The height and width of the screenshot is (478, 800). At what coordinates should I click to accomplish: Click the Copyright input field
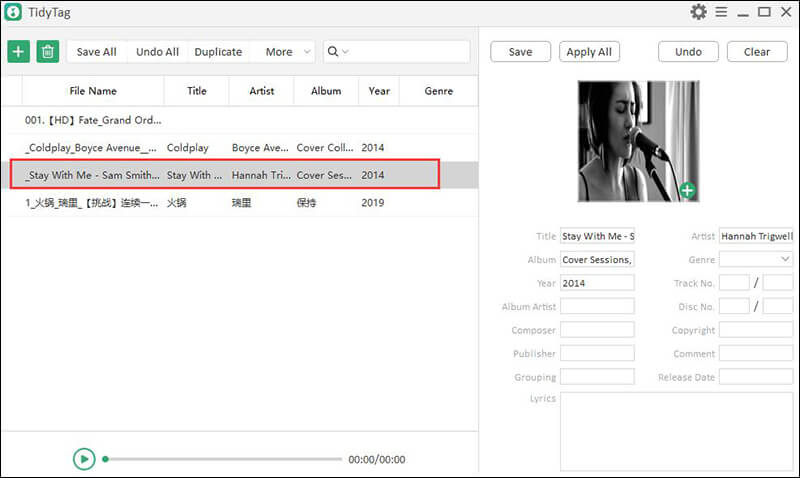756,330
